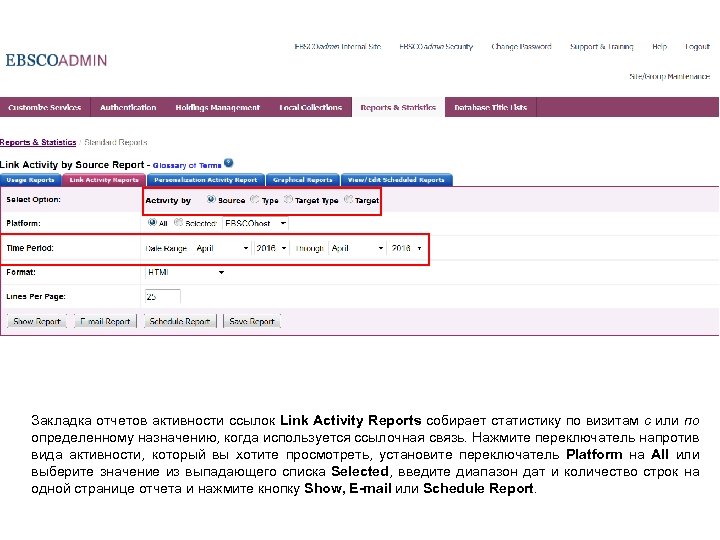Open the Site/Group Maintenance link
720x540 pixels.
[x=669, y=76]
